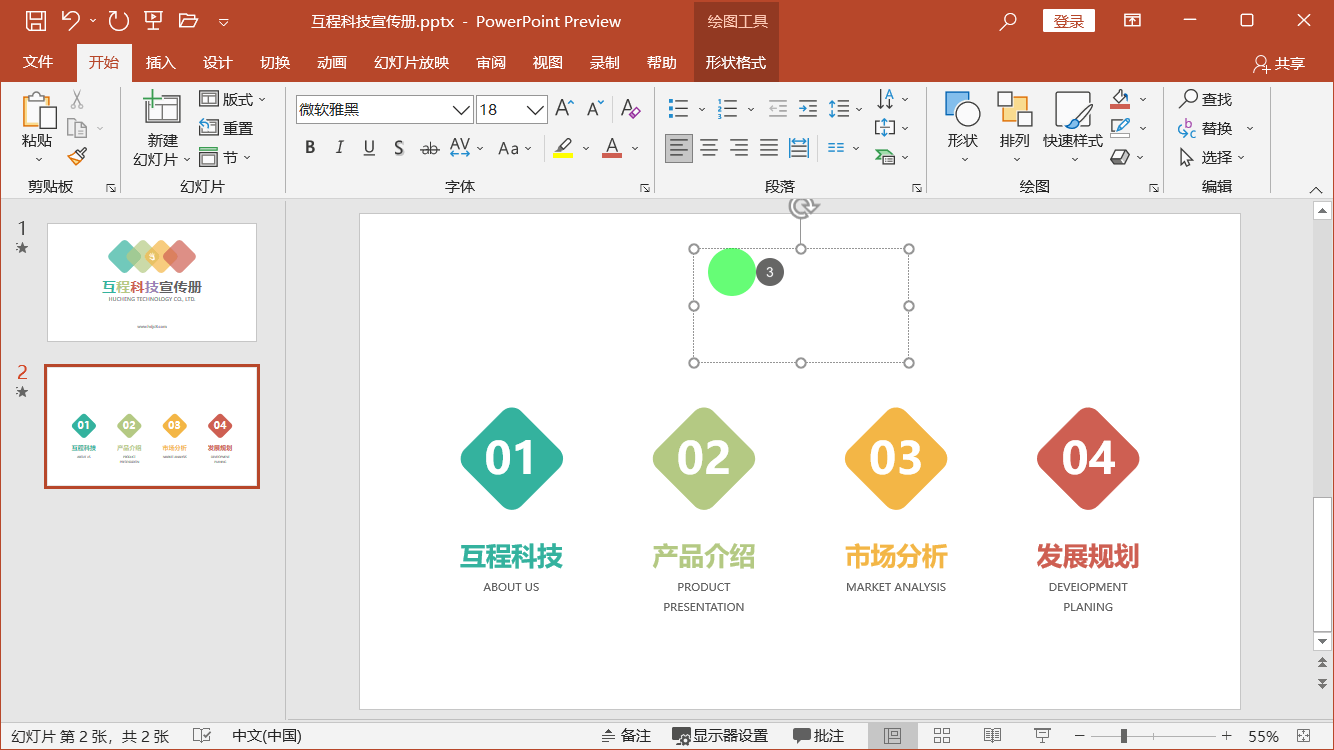Open the 文件 File tab
The image size is (1334, 750).
click(x=38, y=62)
